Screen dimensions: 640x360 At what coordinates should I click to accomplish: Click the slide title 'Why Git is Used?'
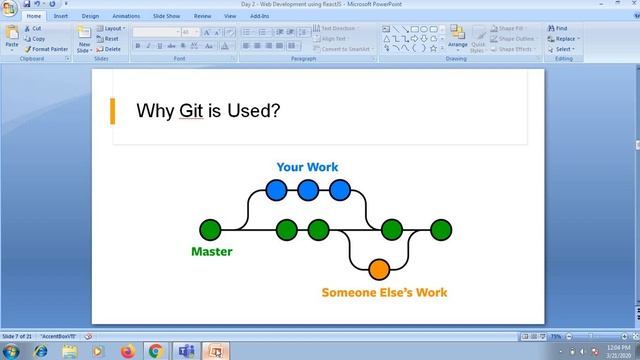coord(208,111)
